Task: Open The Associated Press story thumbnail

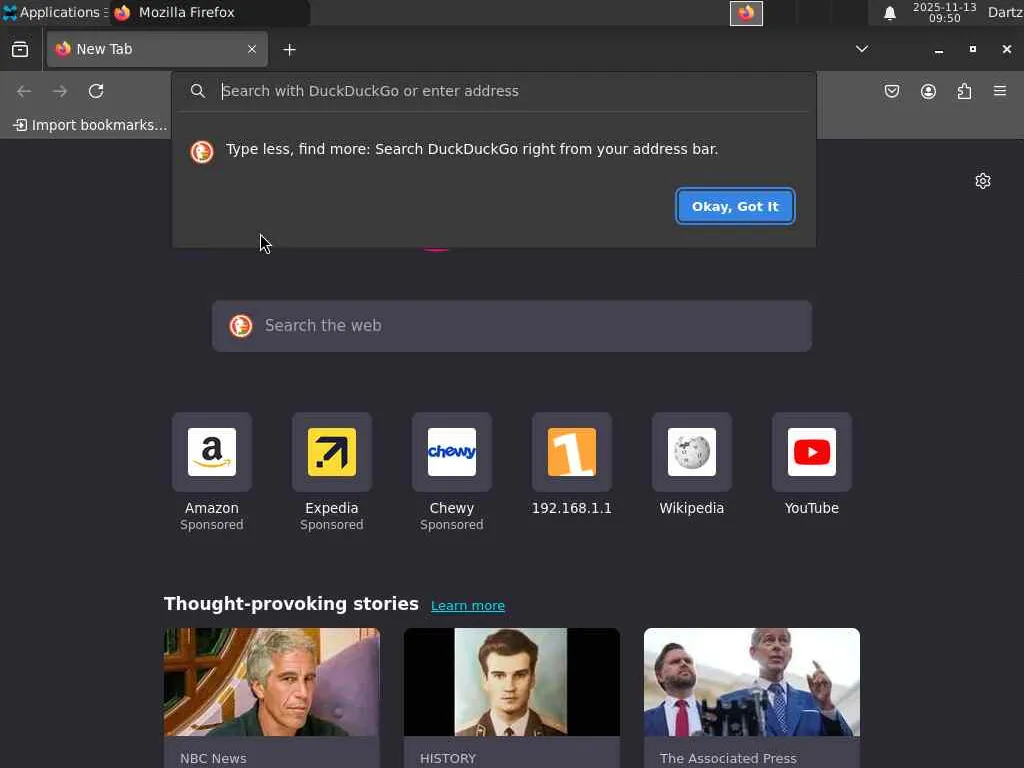Action: (x=752, y=682)
